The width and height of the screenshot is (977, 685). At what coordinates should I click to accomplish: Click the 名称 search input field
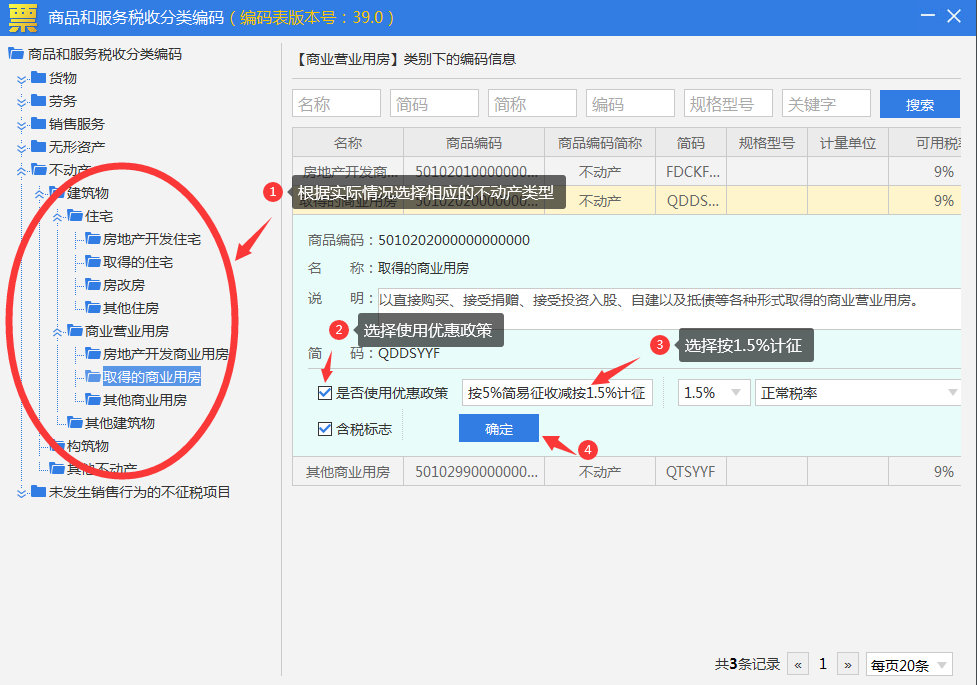pos(336,103)
